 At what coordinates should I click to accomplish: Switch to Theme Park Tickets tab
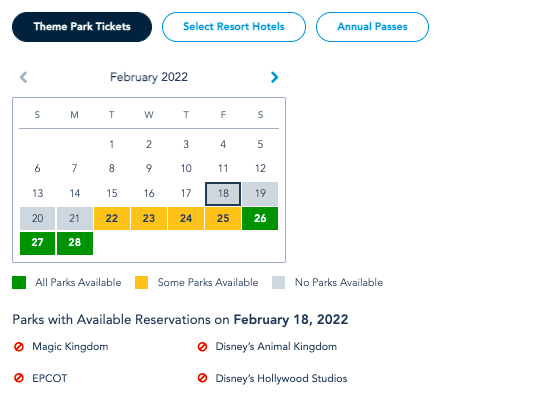(82, 27)
